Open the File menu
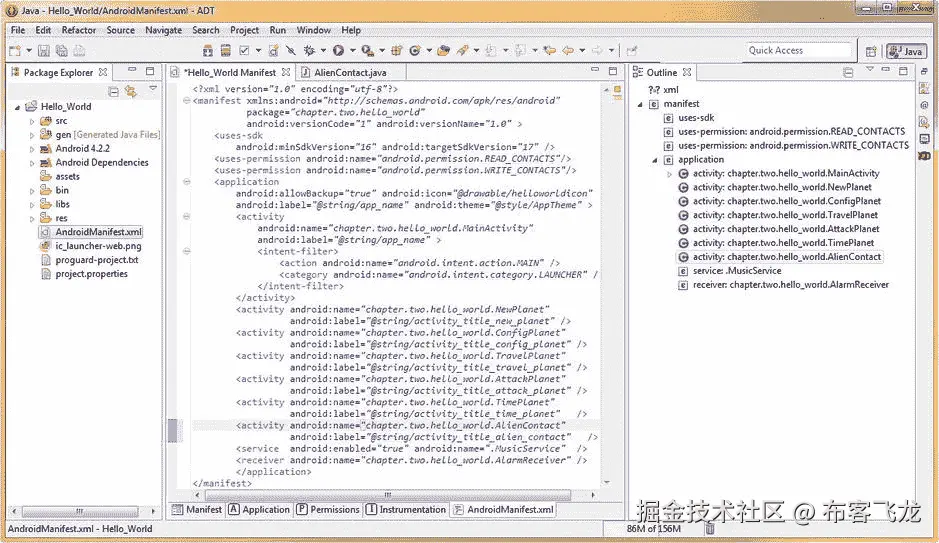939x543 pixels. point(18,30)
